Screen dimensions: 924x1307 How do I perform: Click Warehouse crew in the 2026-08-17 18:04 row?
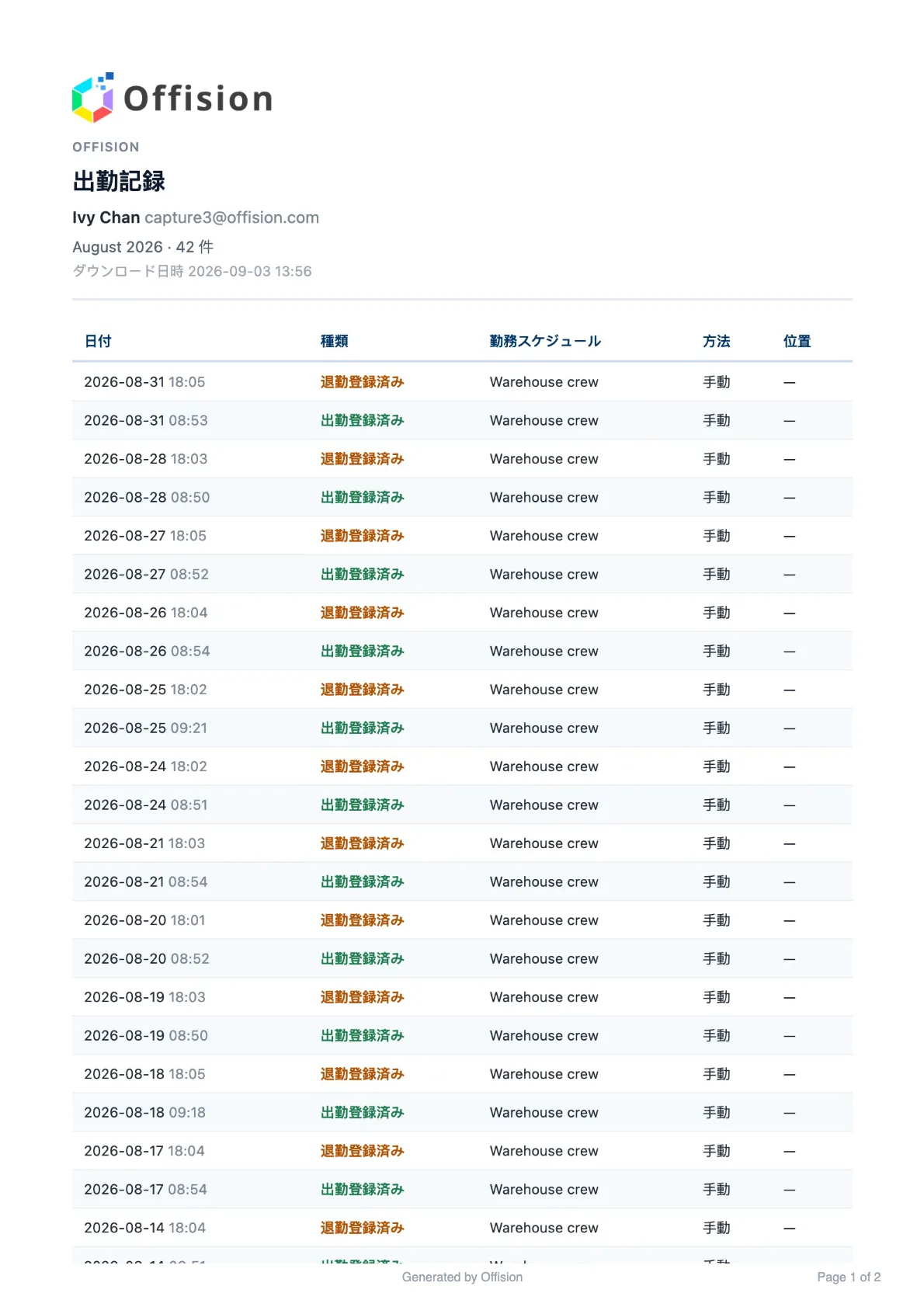tap(544, 1151)
